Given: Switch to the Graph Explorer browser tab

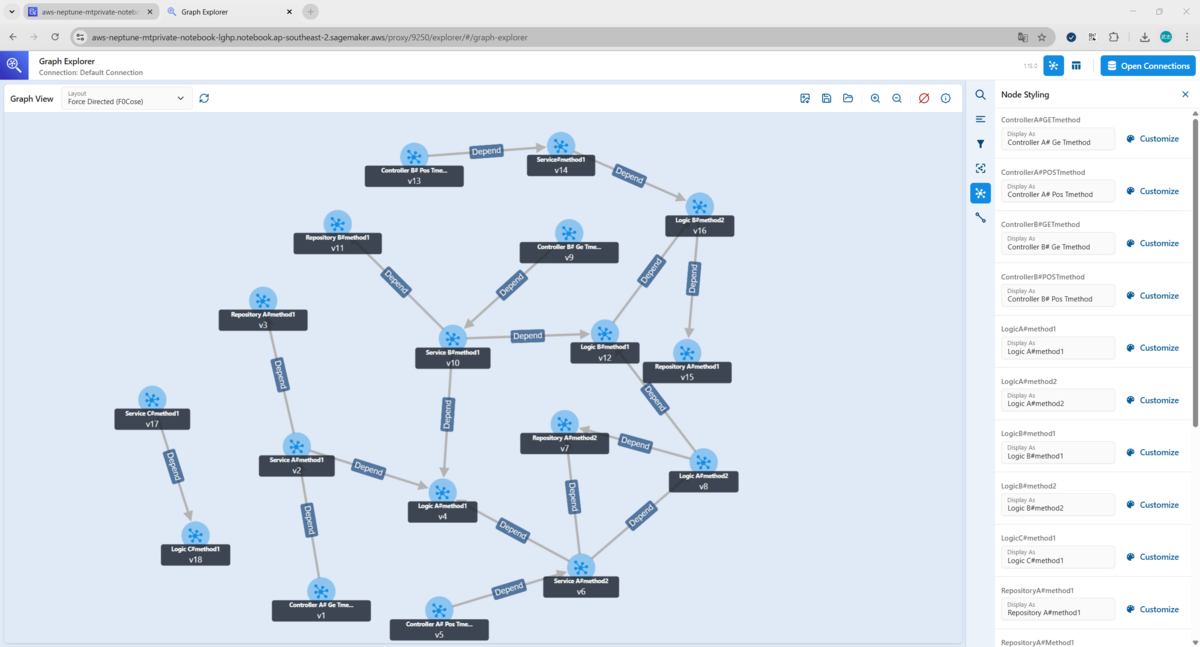Looking at the screenshot, I should (230, 12).
